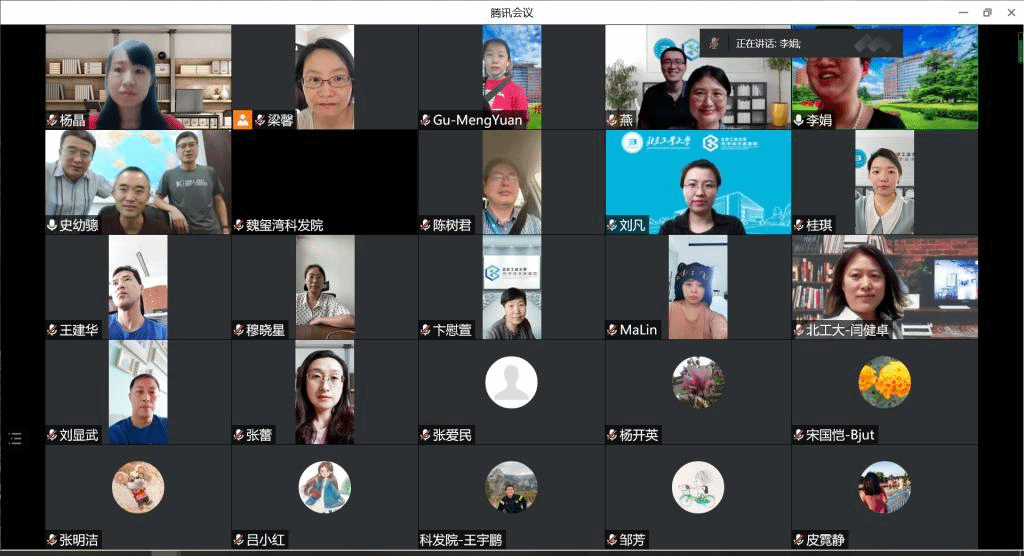Click the muted mic icon next to 皮霓静

[798, 540]
